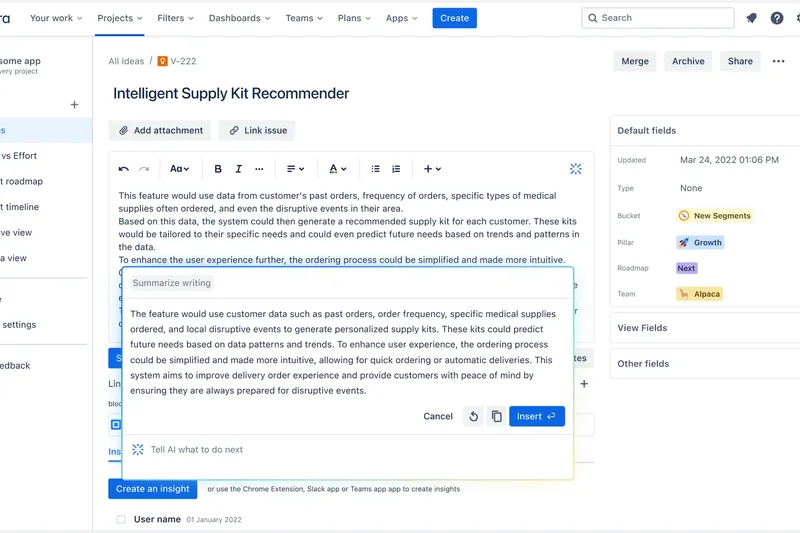800x533 pixels.
Task: Insert a numbered list
Action: pyautogui.click(x=396, y=169)
